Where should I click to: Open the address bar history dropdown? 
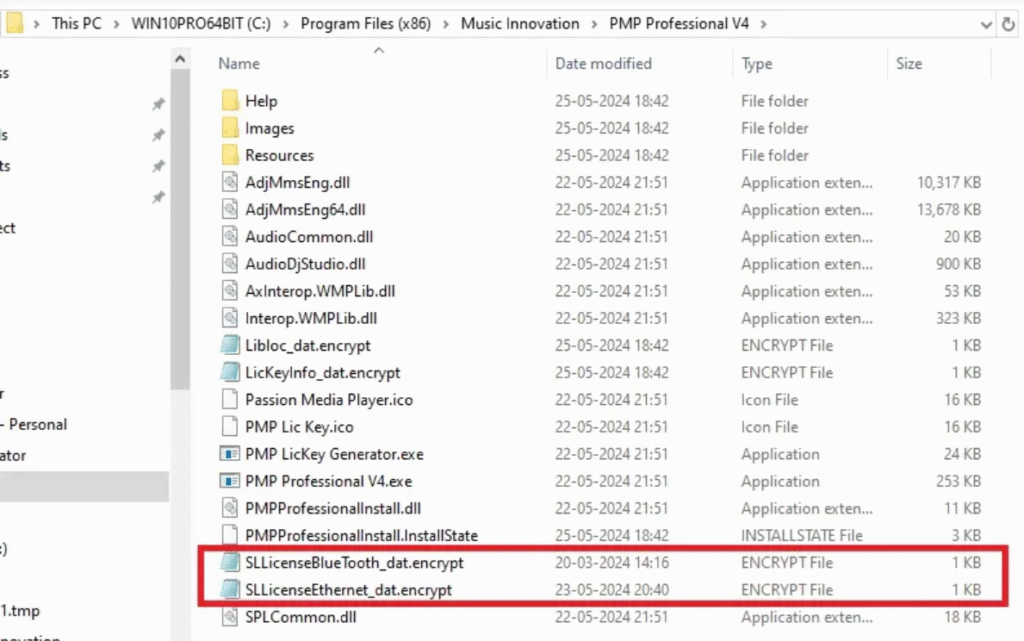[985, 25]
